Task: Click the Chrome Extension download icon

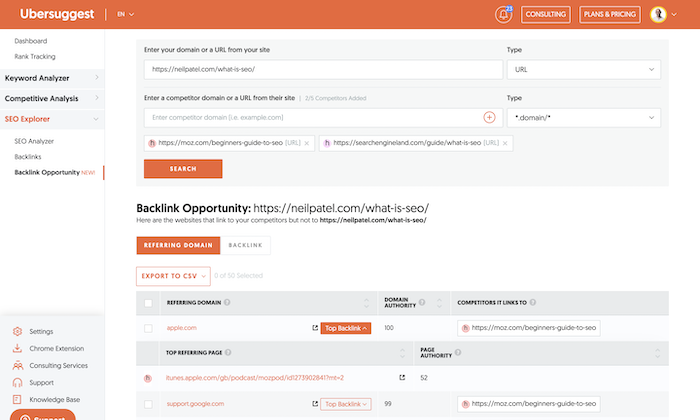Action: click(17, 348)
